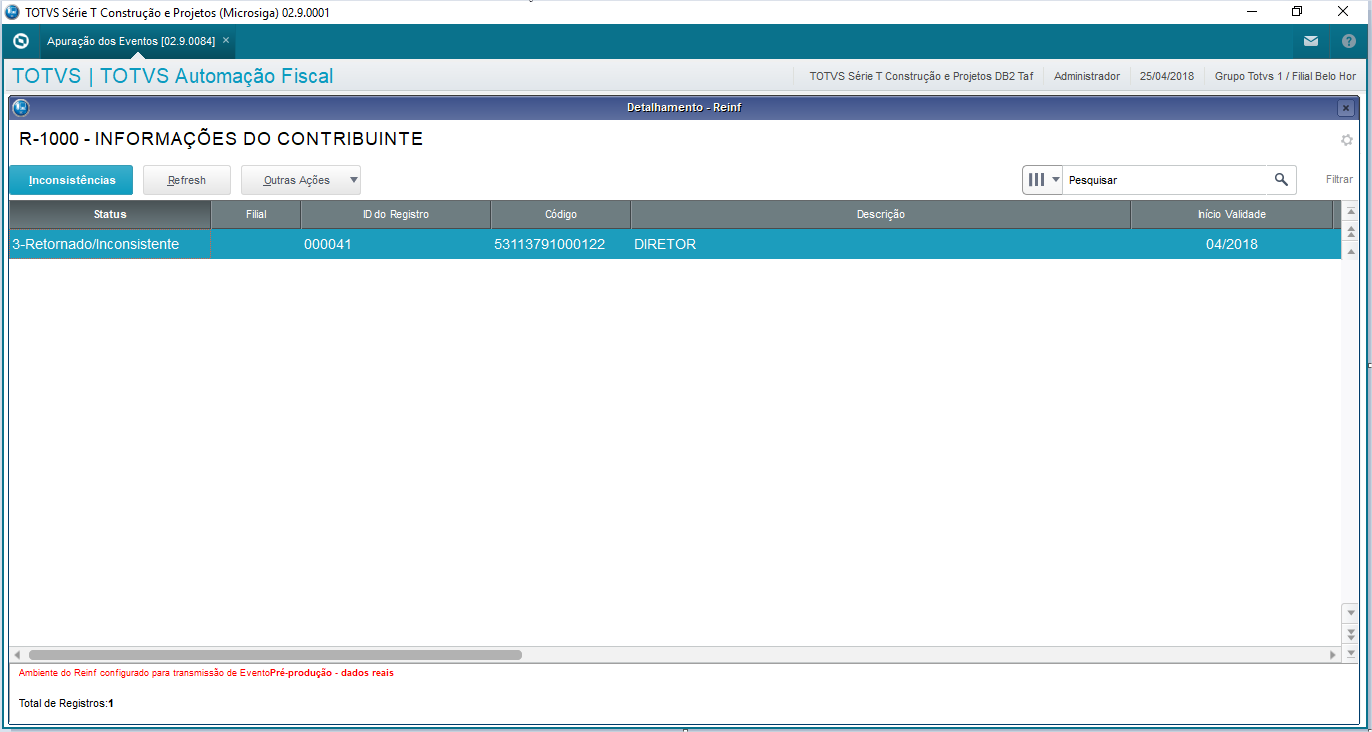The width and height of the screenshot is (1372, 732).
Task: Select the 04/2018 validity cell
Action: tap(1232, 244)
